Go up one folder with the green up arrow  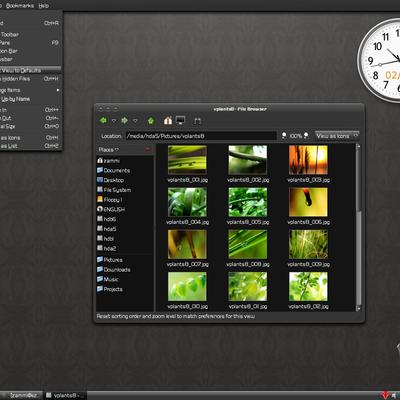(151, 121)
